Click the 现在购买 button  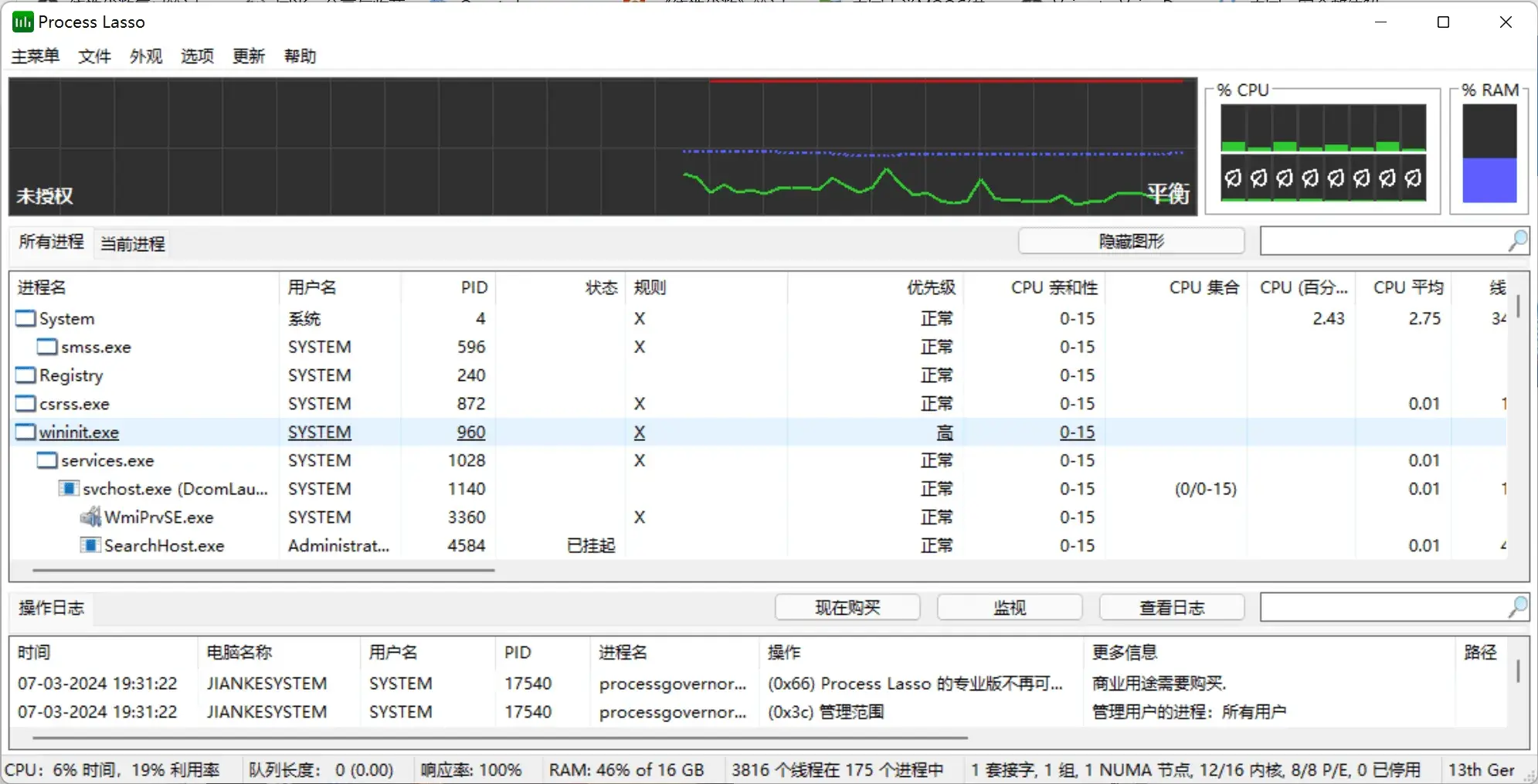click(x=847, y=608)
